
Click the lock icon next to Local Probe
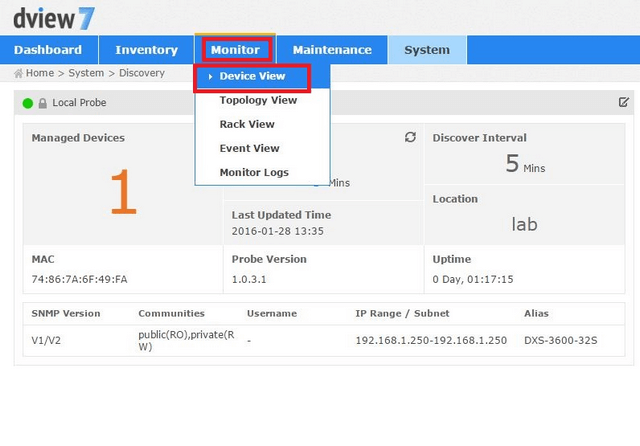click(43, 103)
